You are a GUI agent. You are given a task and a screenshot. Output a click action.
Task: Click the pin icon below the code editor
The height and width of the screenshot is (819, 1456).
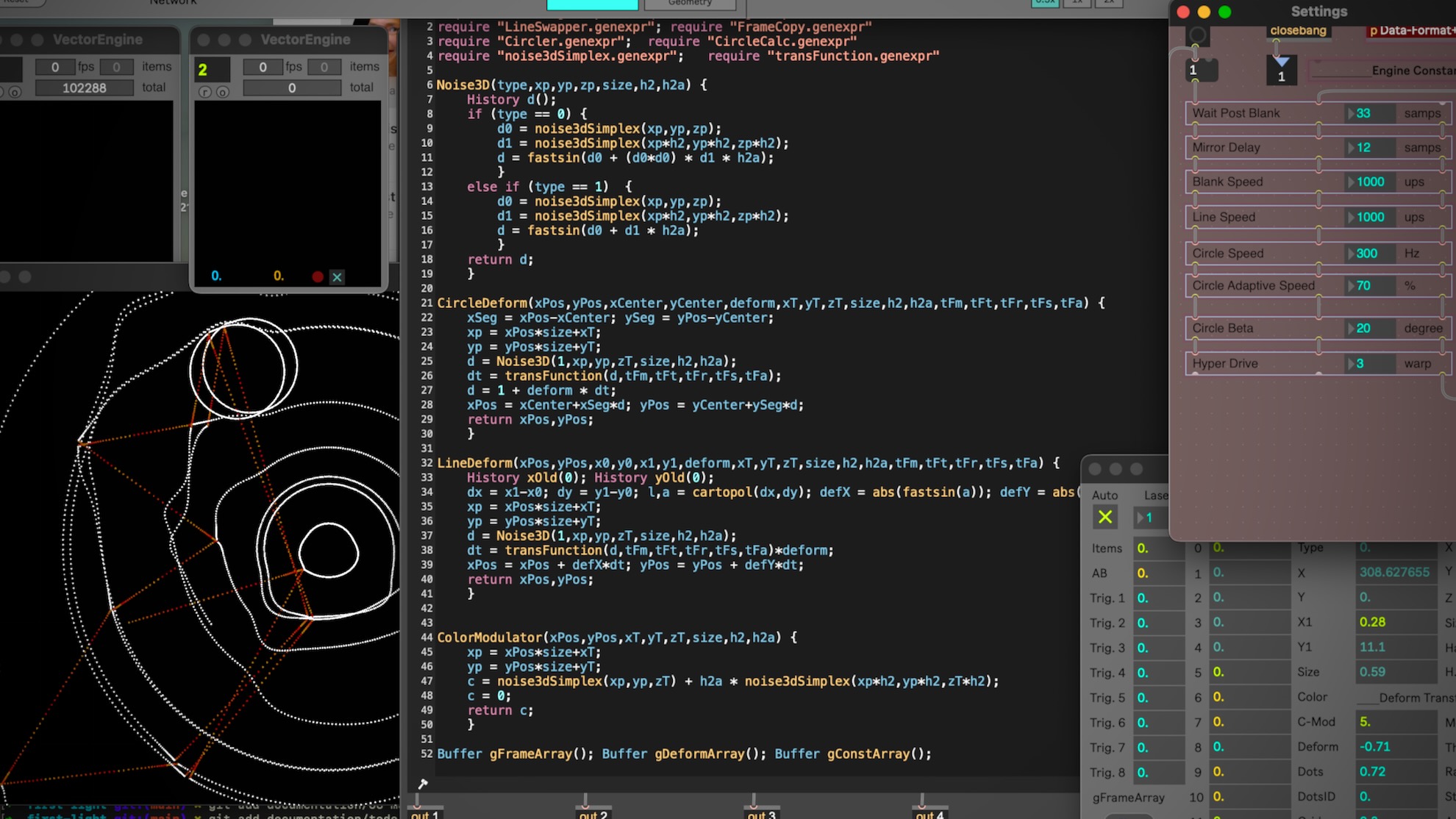(423, 784)
